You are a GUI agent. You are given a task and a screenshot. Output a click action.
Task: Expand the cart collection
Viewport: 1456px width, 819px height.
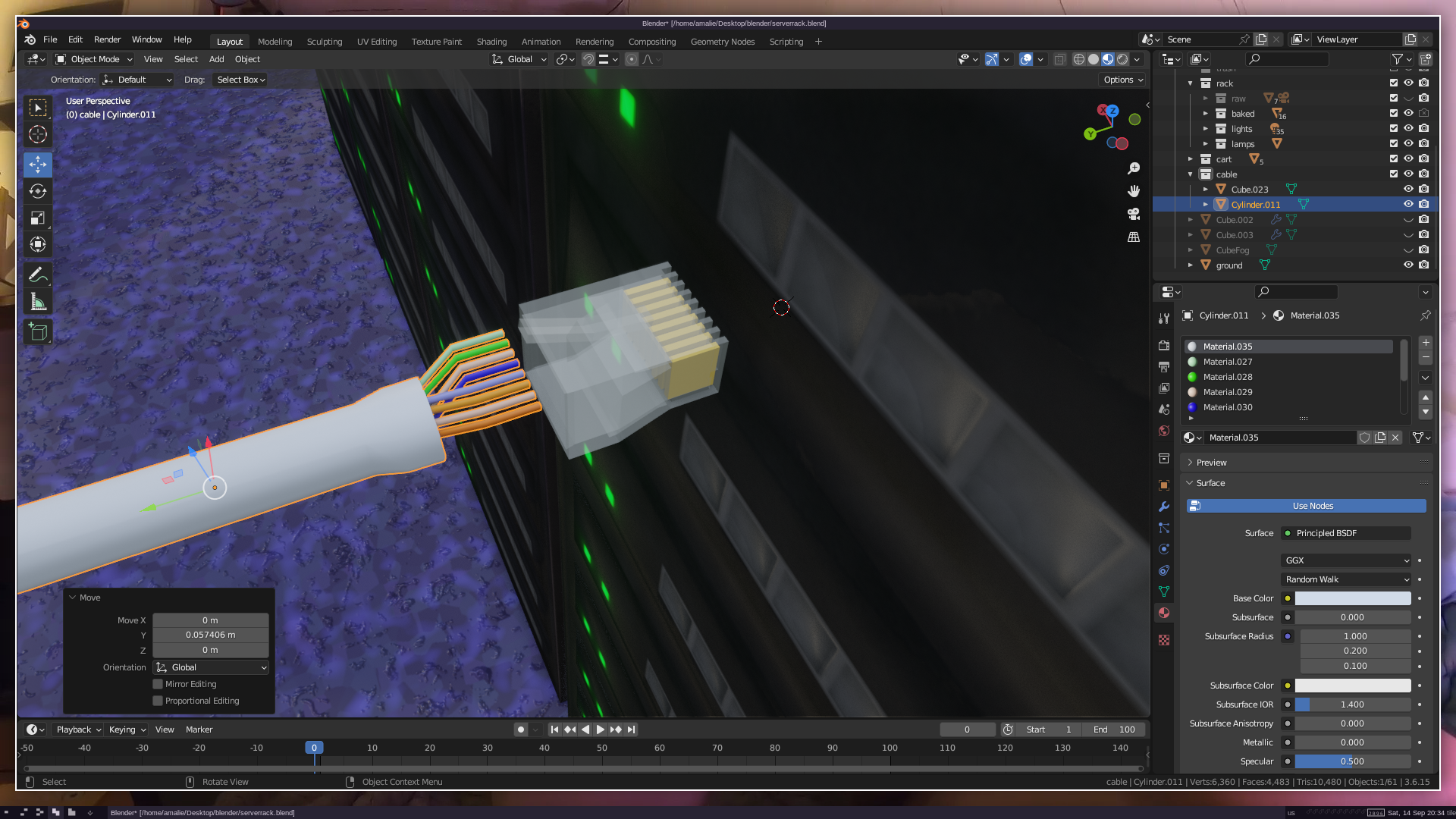1191,159
